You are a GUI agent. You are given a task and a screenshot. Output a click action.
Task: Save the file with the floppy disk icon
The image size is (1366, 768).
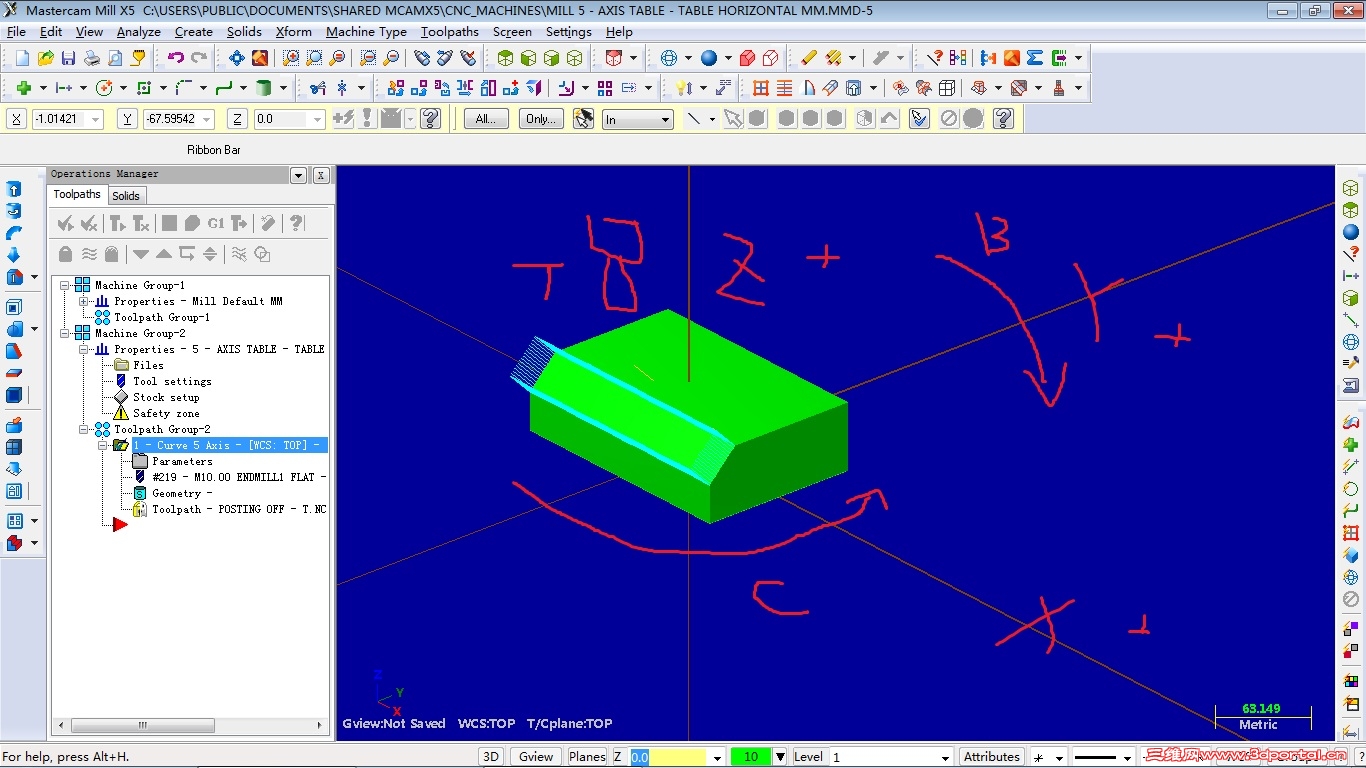pyautogui.click(x=68, y=58)
